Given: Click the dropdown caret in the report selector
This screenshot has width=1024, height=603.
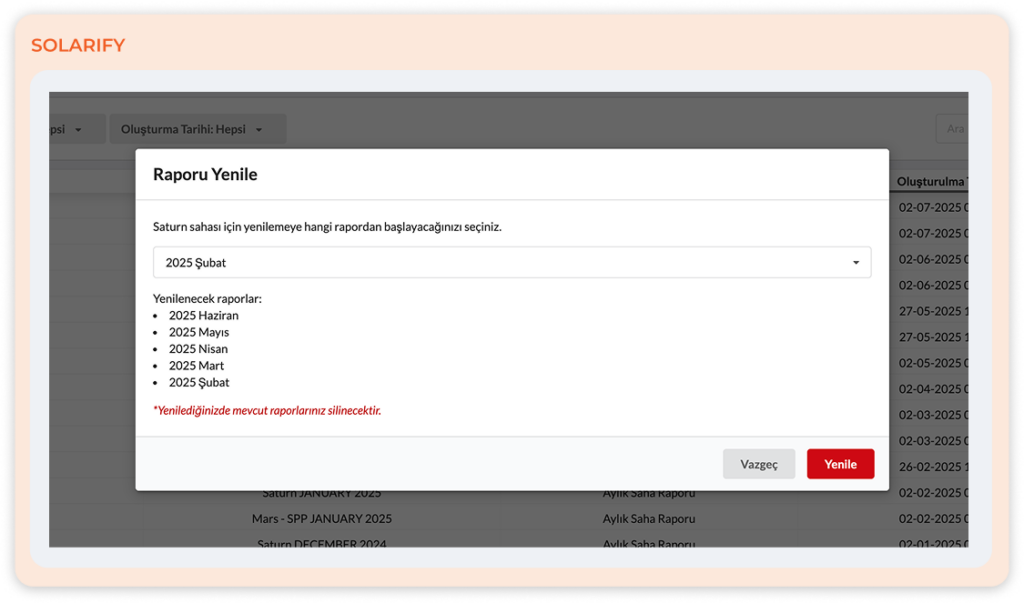Looking at the screenshot, I should (x=856, y=263).
